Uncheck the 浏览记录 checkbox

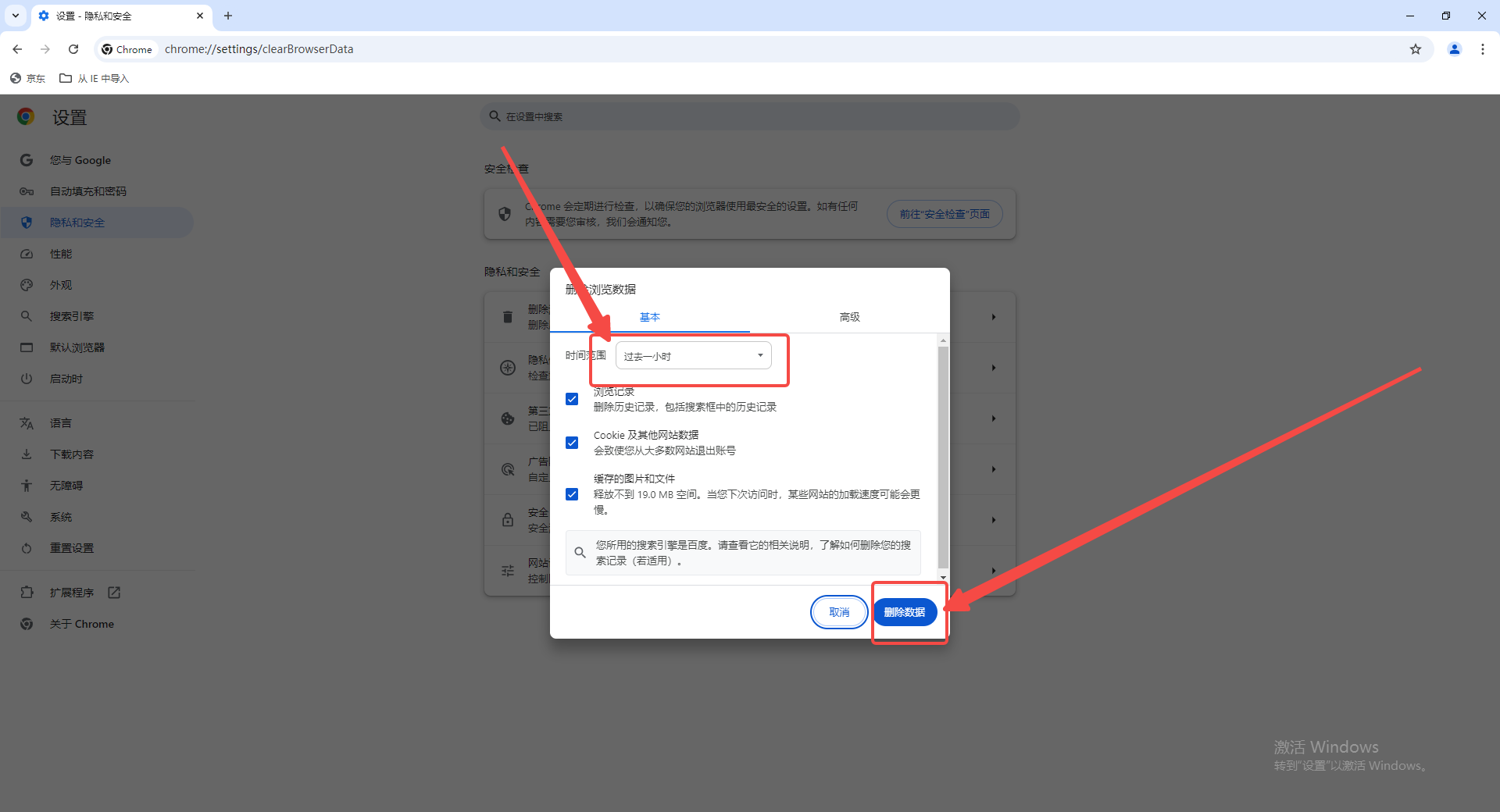point(572,399)
